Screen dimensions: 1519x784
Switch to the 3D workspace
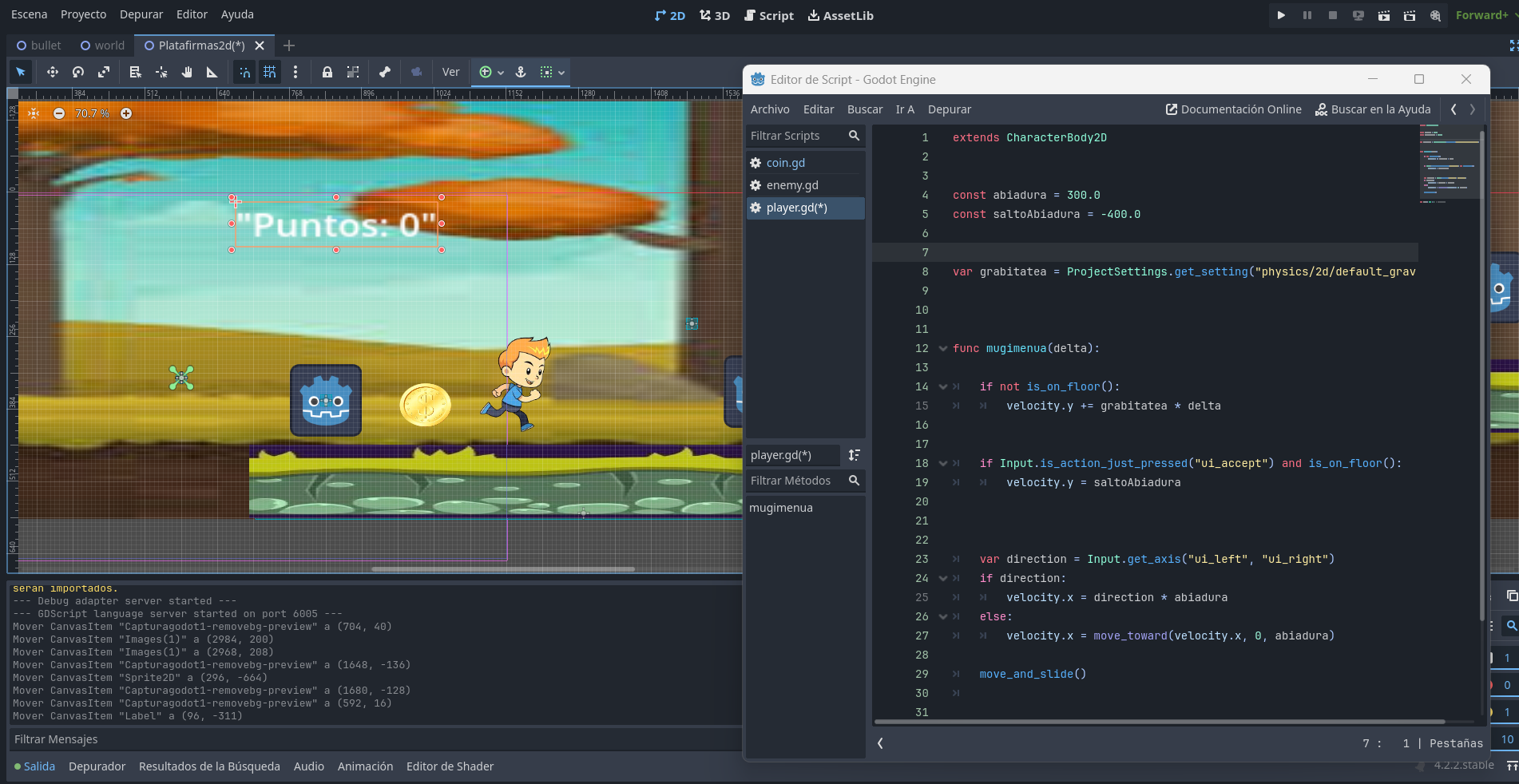point(715,15)
